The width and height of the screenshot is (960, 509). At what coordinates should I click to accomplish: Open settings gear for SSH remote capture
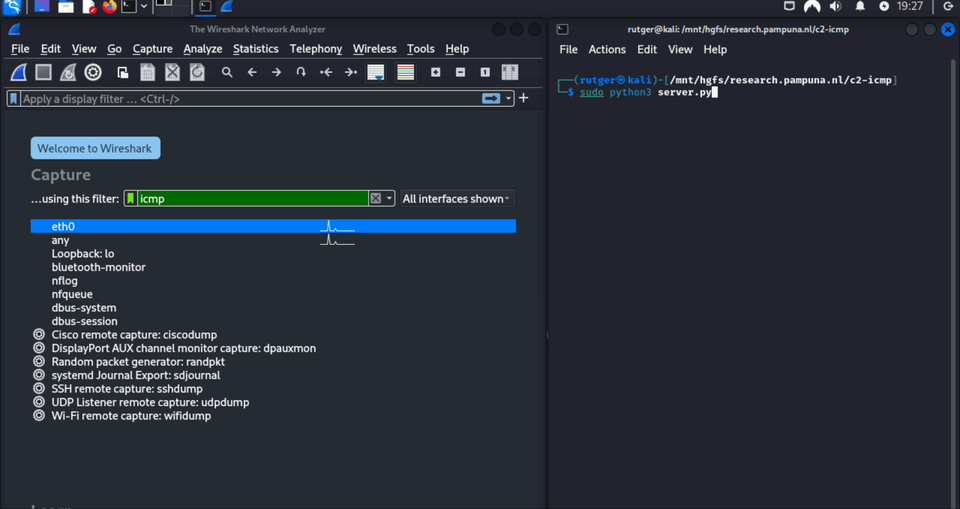tap(39, 388)
